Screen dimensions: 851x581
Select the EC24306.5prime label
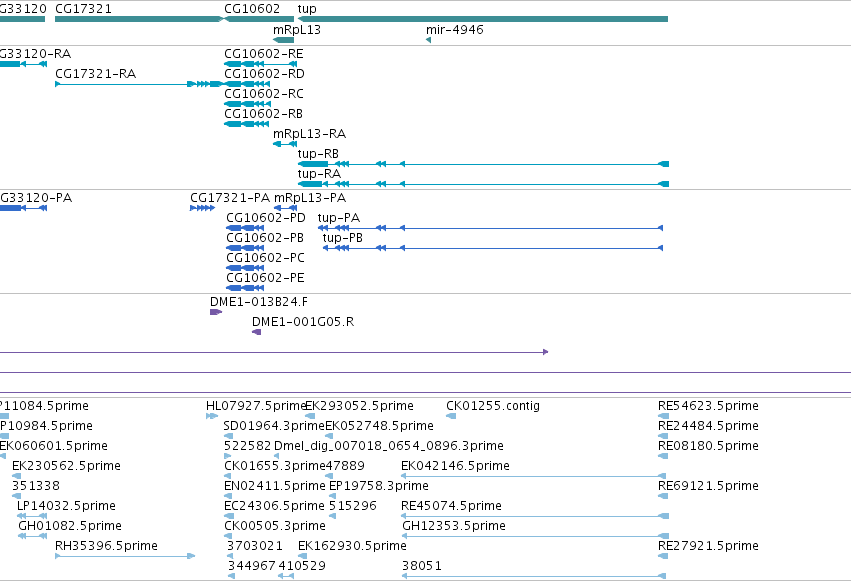click(274, 506)
